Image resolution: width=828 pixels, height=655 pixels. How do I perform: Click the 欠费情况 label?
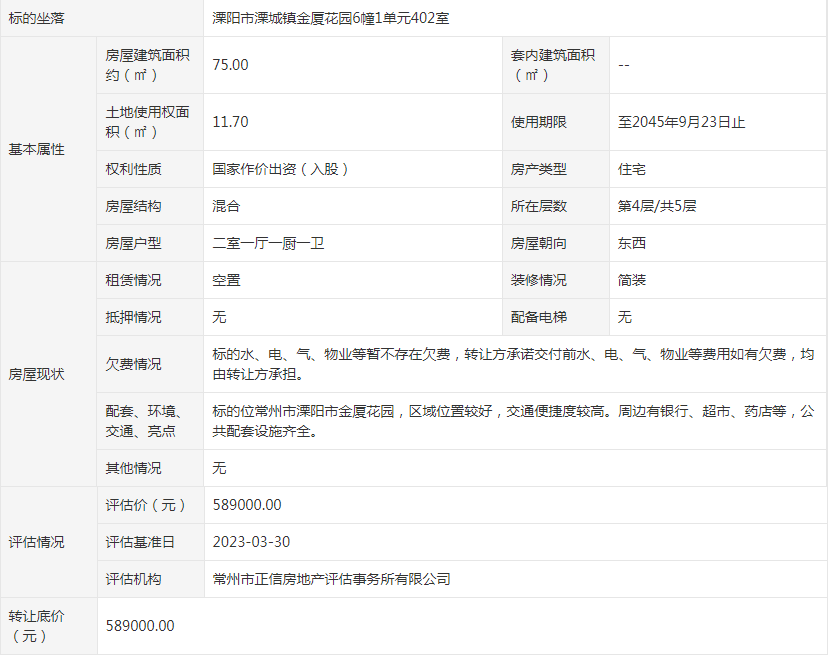[133, 364]
